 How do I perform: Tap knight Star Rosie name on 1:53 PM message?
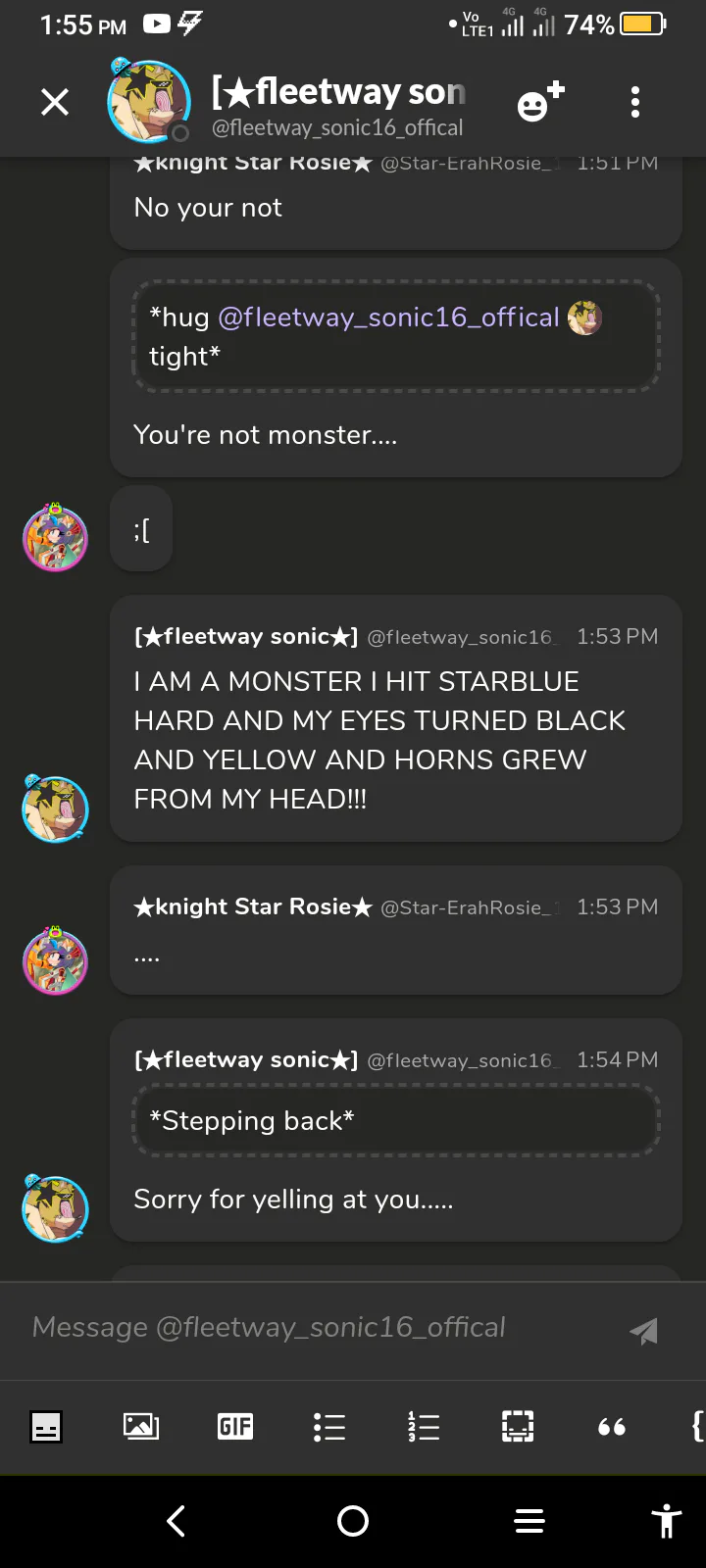253,907
